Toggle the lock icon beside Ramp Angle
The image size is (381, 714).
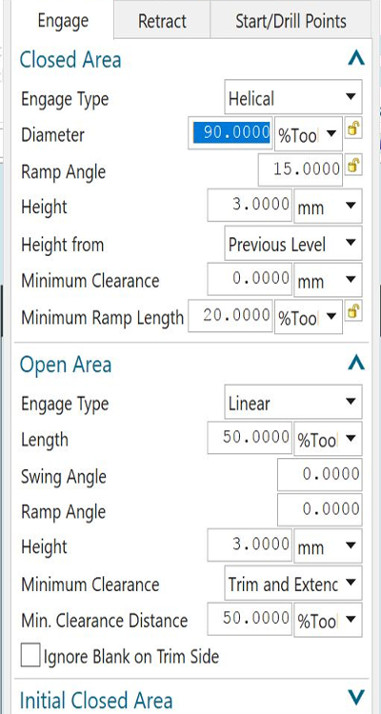(353, 166)
